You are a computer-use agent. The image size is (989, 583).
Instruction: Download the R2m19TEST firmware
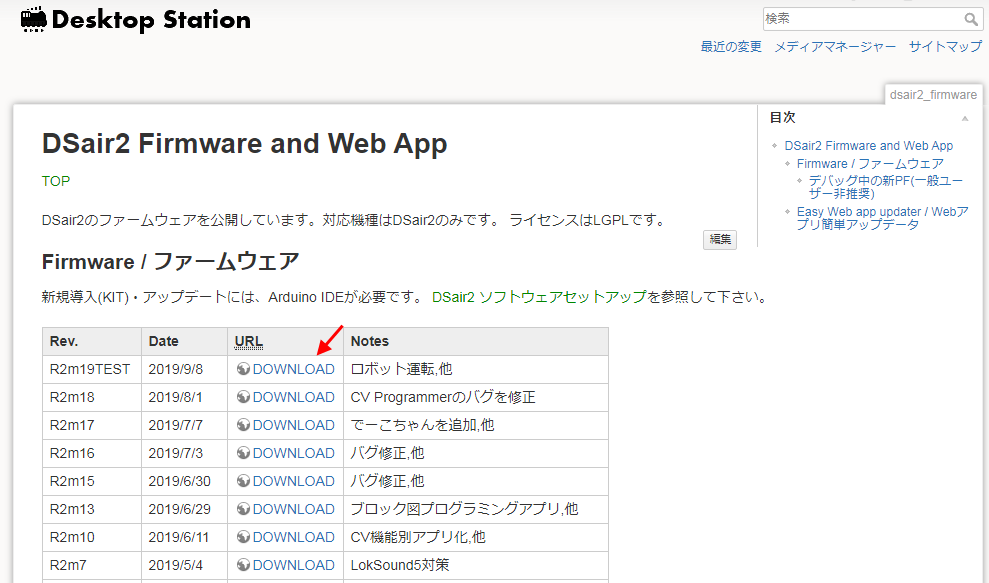pyautogui.click(x=293, y=369)
